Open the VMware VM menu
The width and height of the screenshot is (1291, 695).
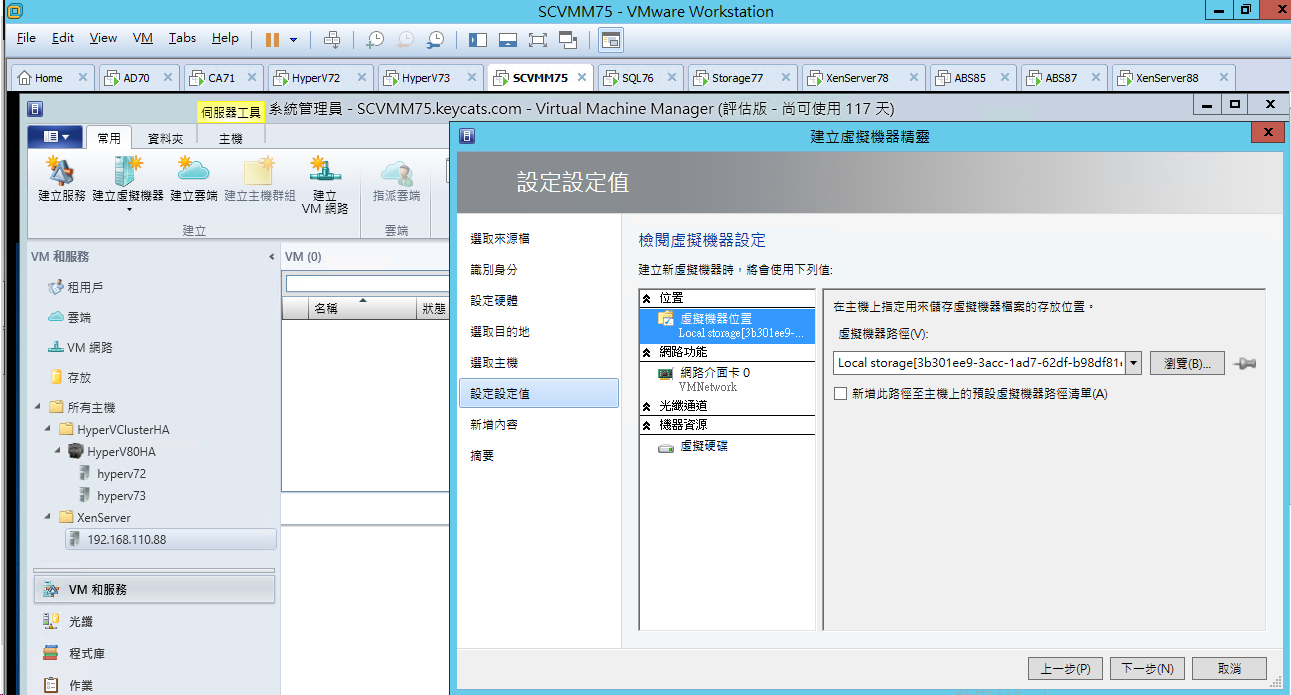coord(143,38)
